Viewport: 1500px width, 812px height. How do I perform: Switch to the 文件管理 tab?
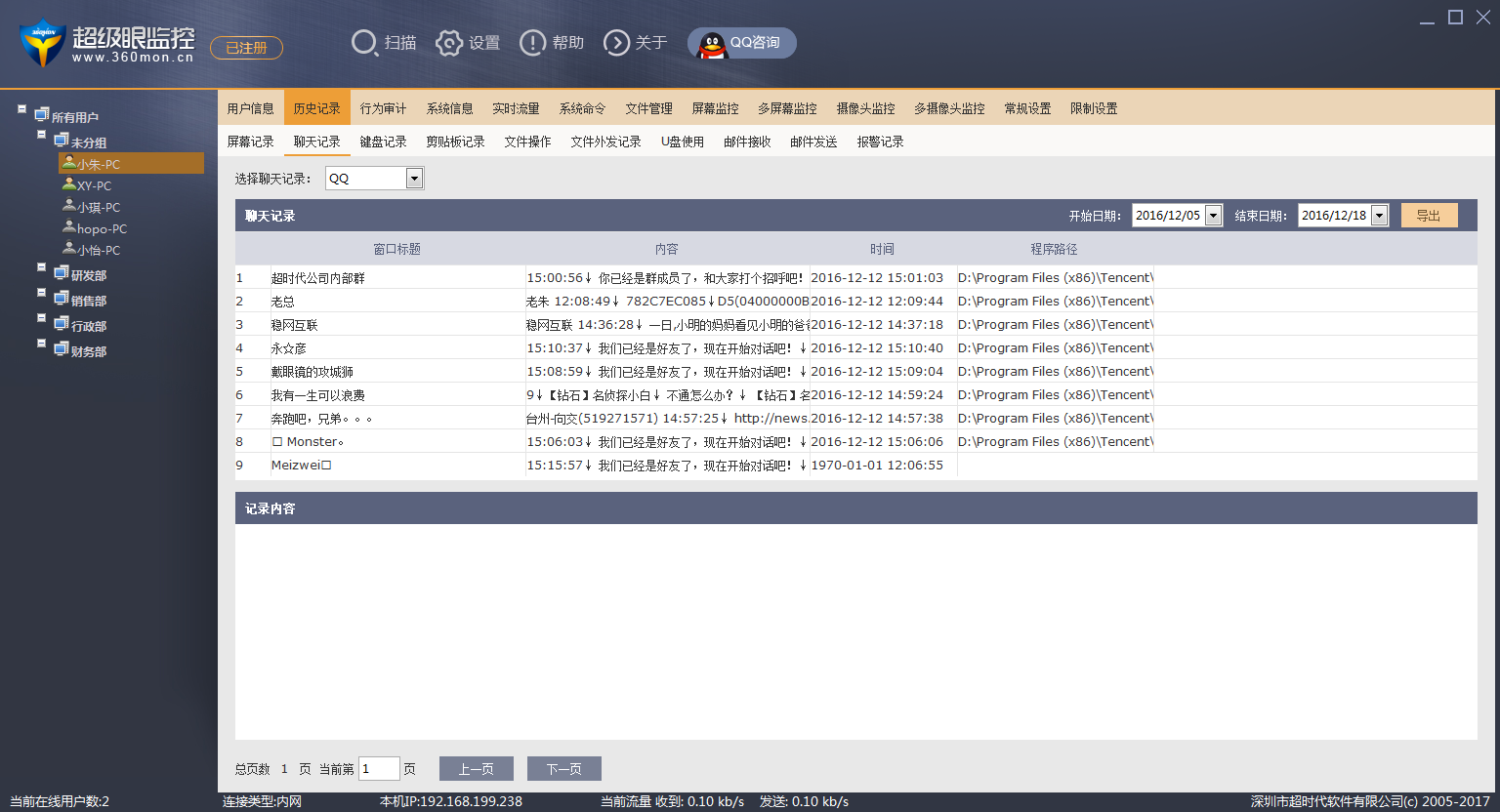(x=649, y=108)
